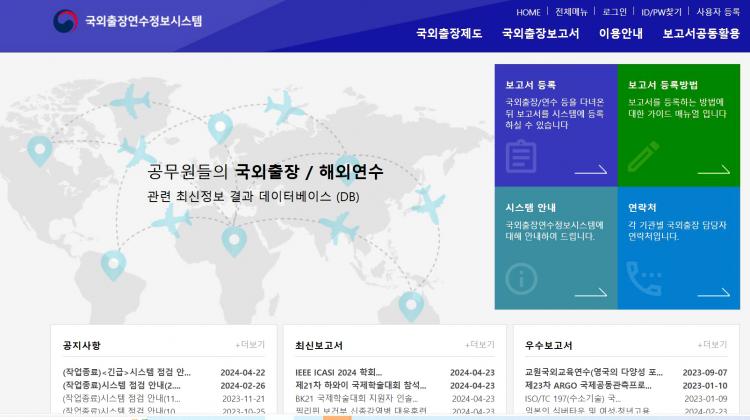
Task: Open the 전체메뉴 link in the header
Action: 571,12
